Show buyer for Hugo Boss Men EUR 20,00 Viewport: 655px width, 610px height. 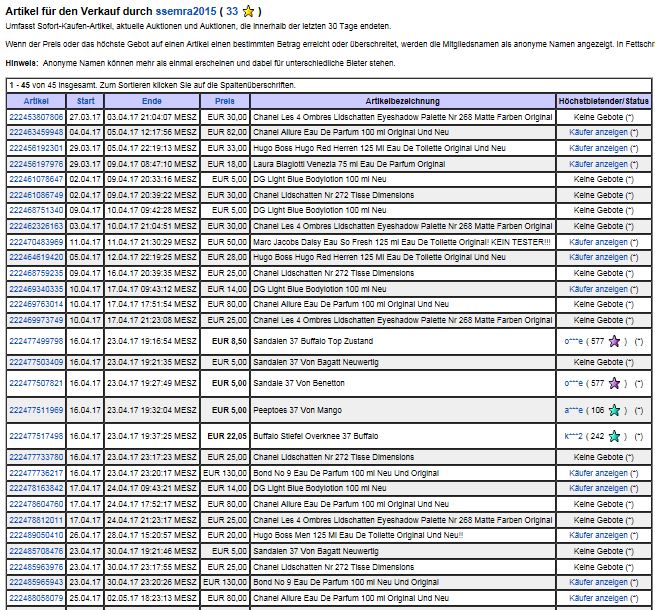[x=598, y=536]
